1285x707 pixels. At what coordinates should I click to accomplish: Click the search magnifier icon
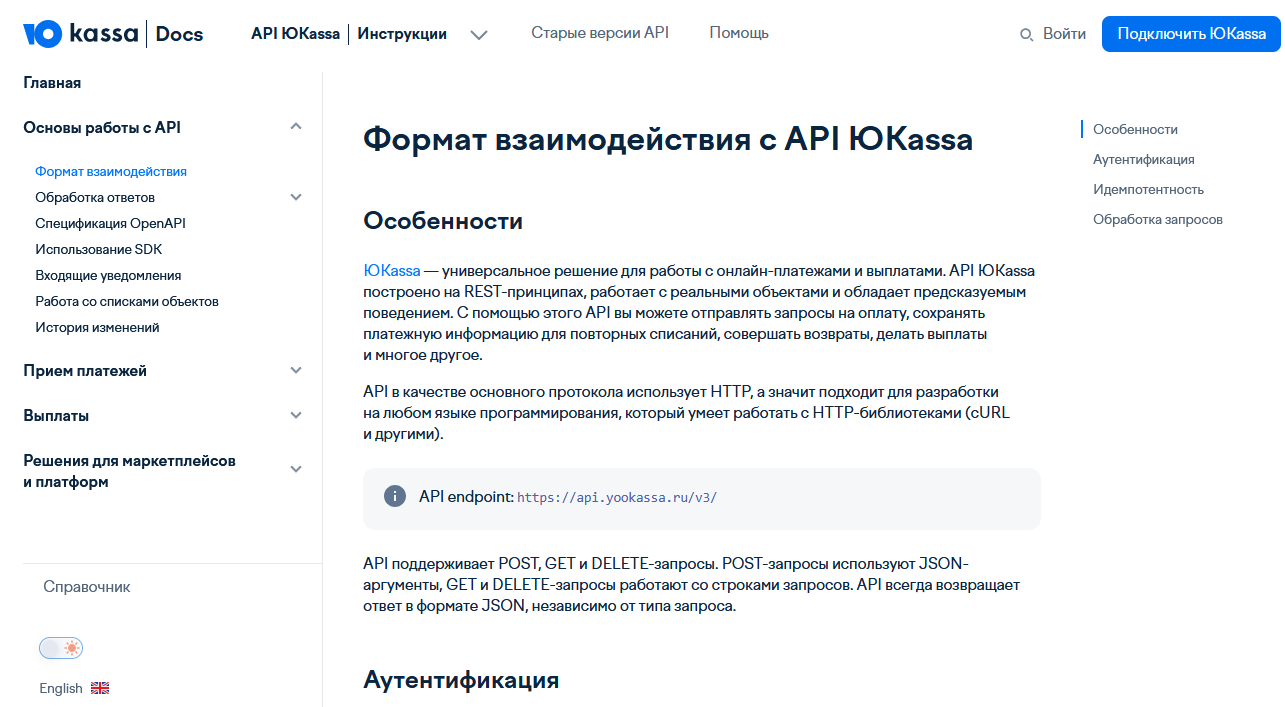tap(1026, 35)
